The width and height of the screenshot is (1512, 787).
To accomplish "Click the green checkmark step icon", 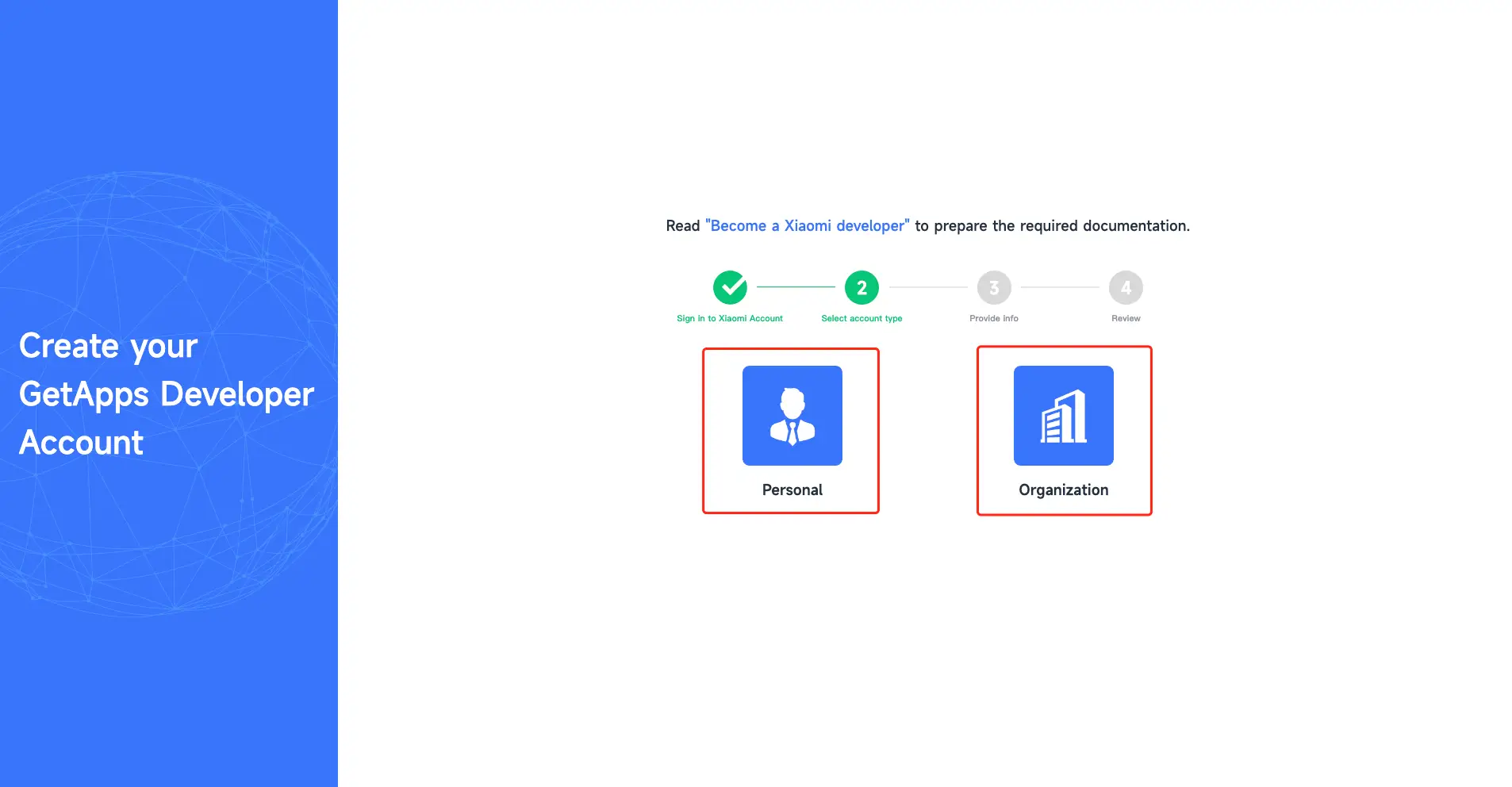I will coord(730,287).
